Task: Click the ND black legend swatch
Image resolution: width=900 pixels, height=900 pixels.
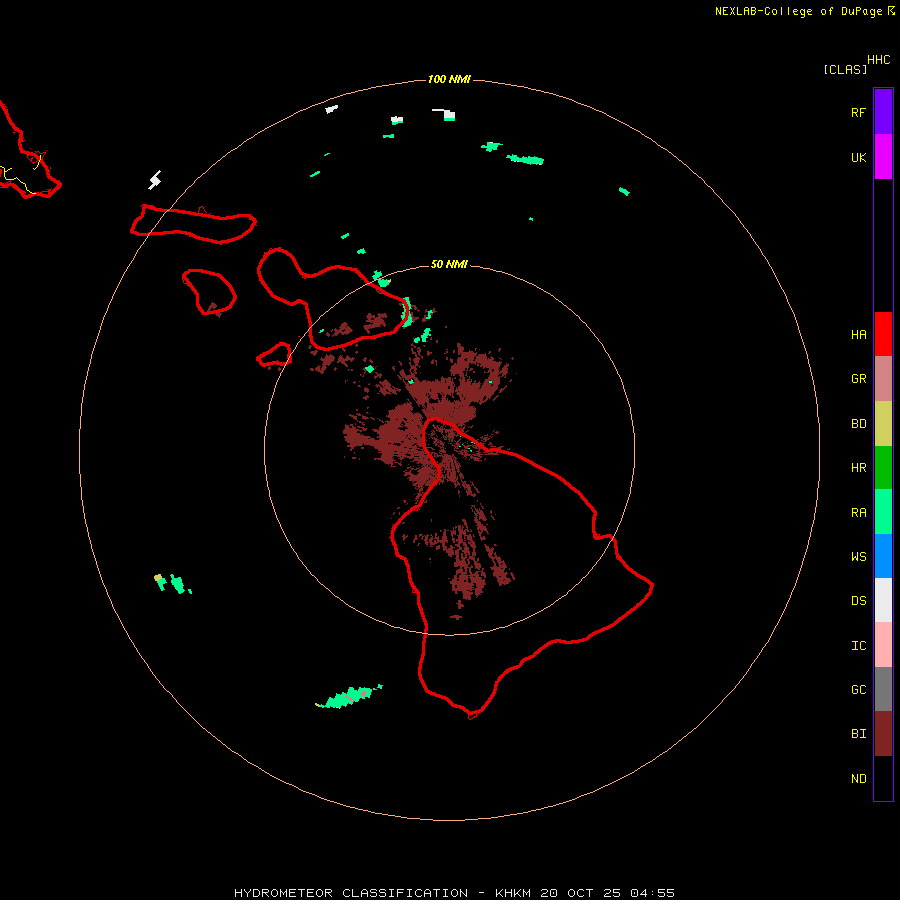Action: pos(883,778)
